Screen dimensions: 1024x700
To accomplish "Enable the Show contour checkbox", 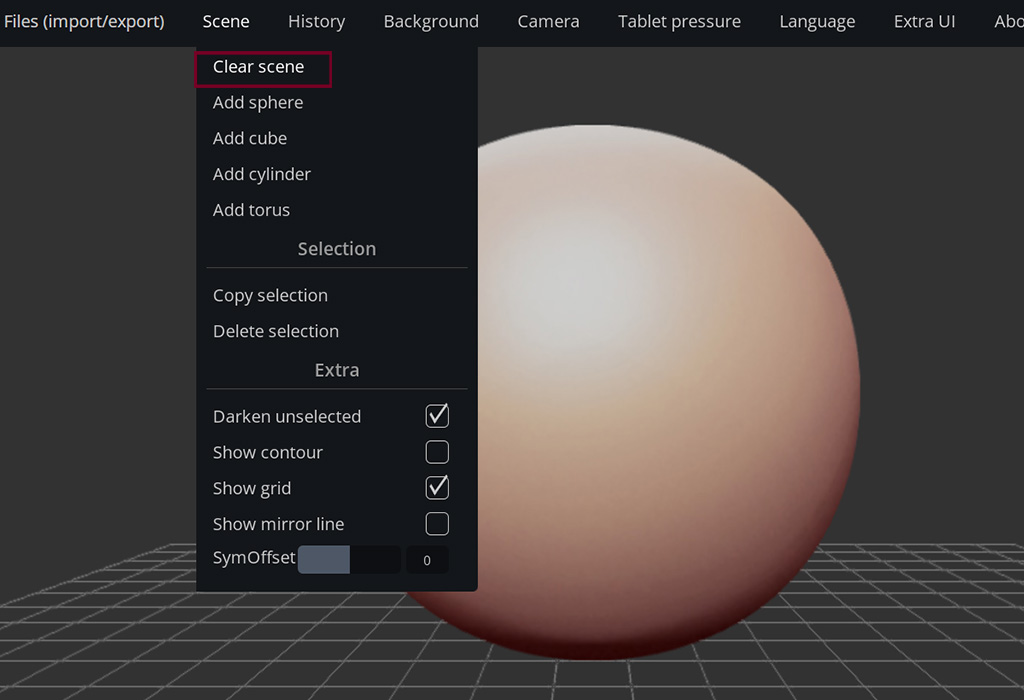I will 437,452.
